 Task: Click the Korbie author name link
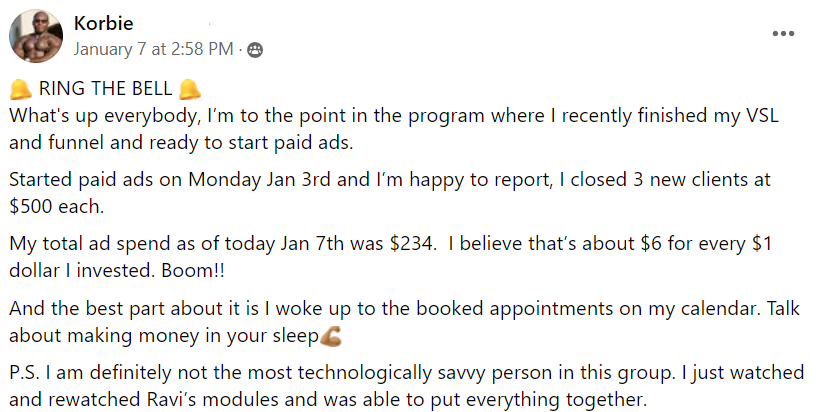[103, 23]
